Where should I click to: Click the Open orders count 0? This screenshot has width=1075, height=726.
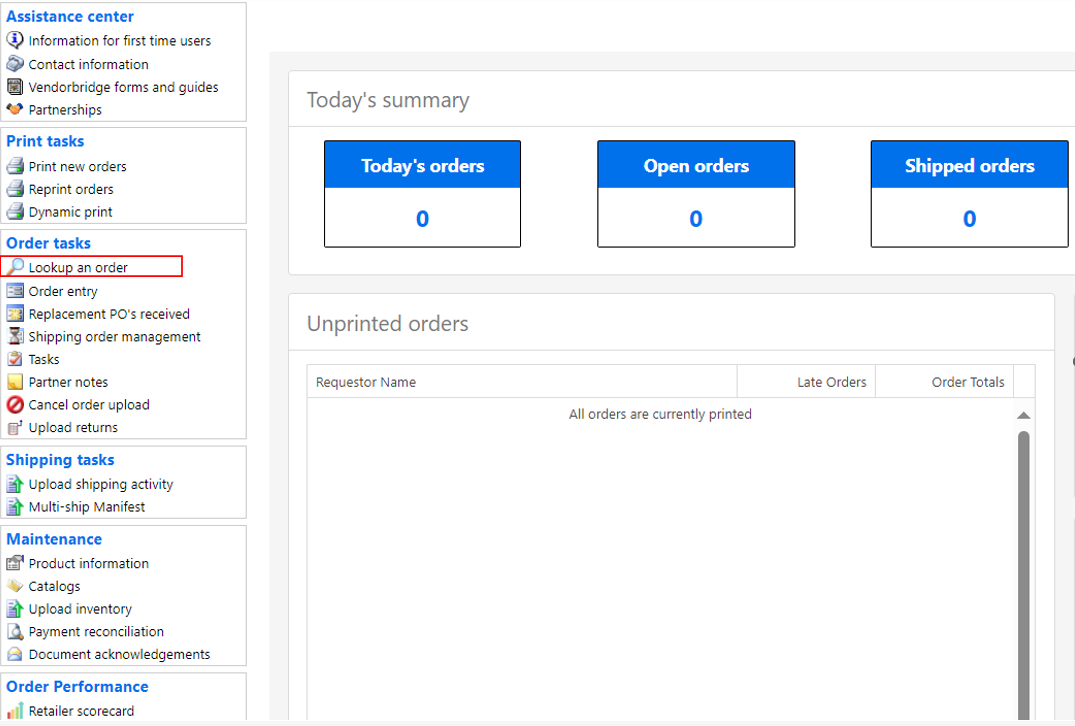[696, 219]
